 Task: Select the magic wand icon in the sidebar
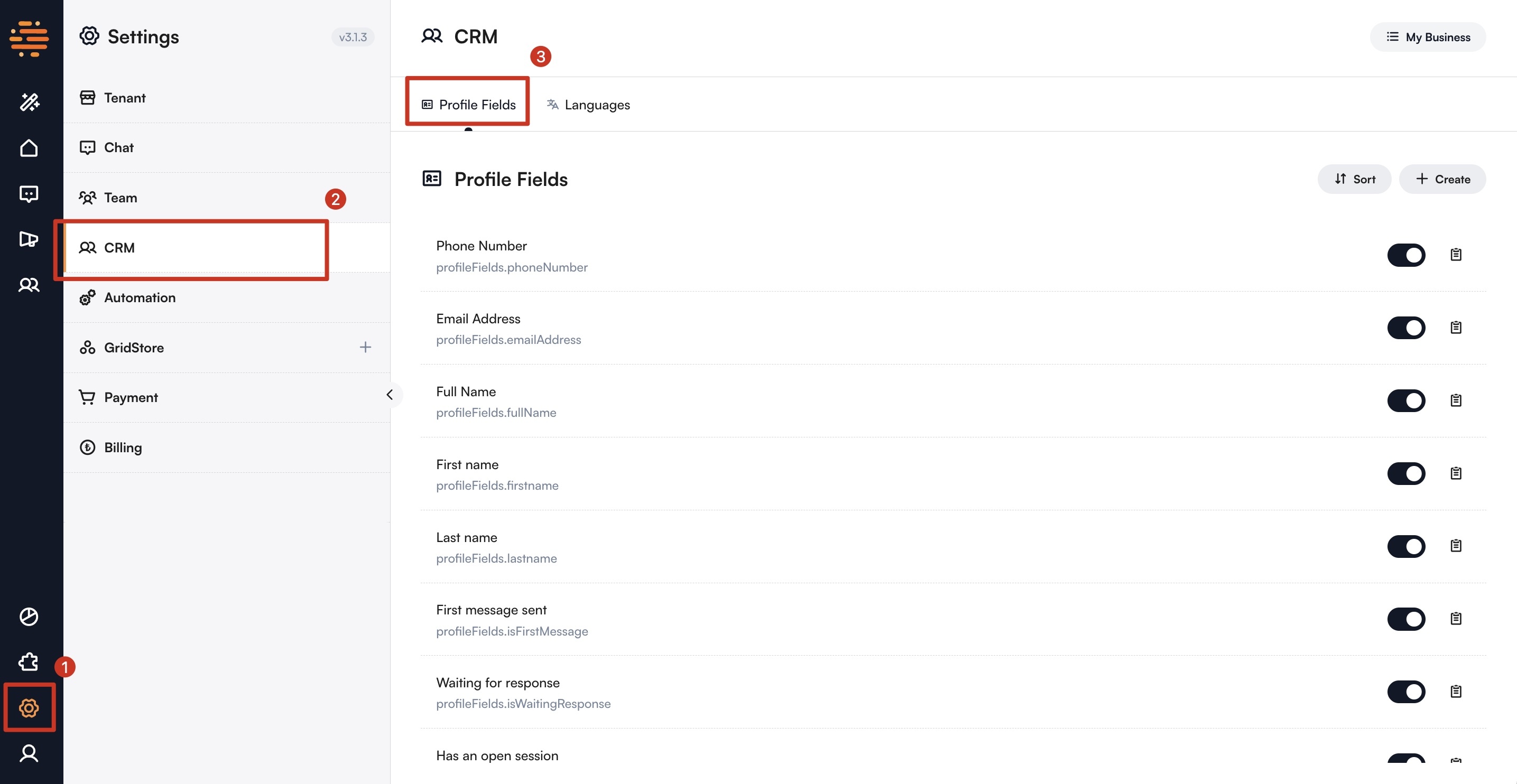click(28, 102)
